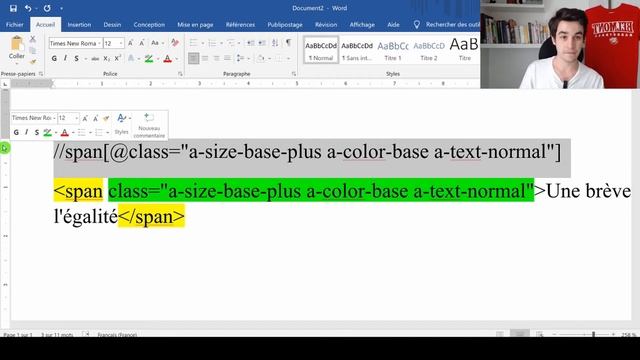The width and height of the screenshot is (640, 360).
Task: Click the Format Painter brush in ribbon
Action: pyautogui.click(x=33, y=62)
